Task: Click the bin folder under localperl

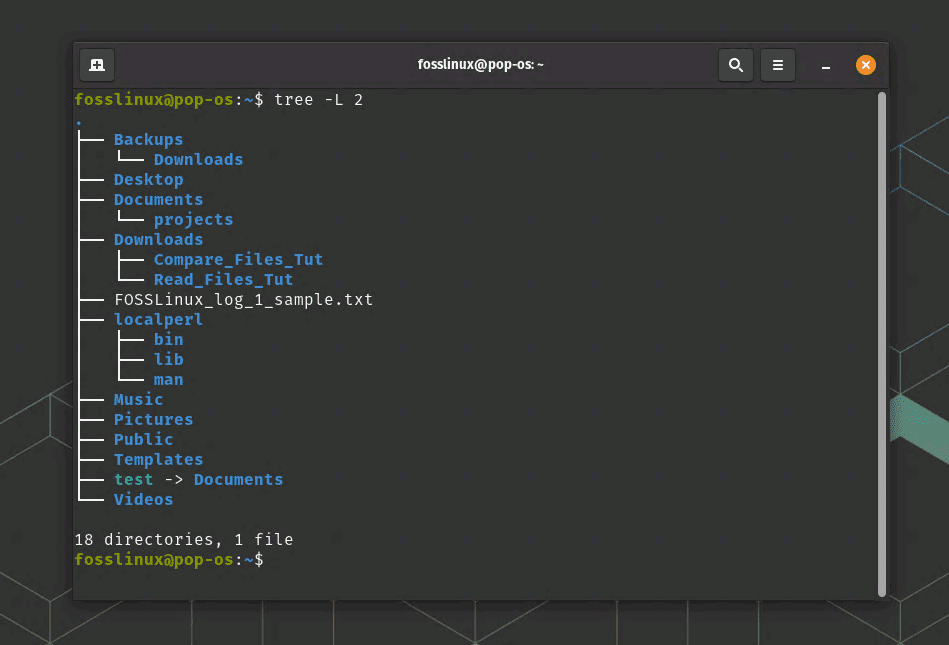Action: 168,340
